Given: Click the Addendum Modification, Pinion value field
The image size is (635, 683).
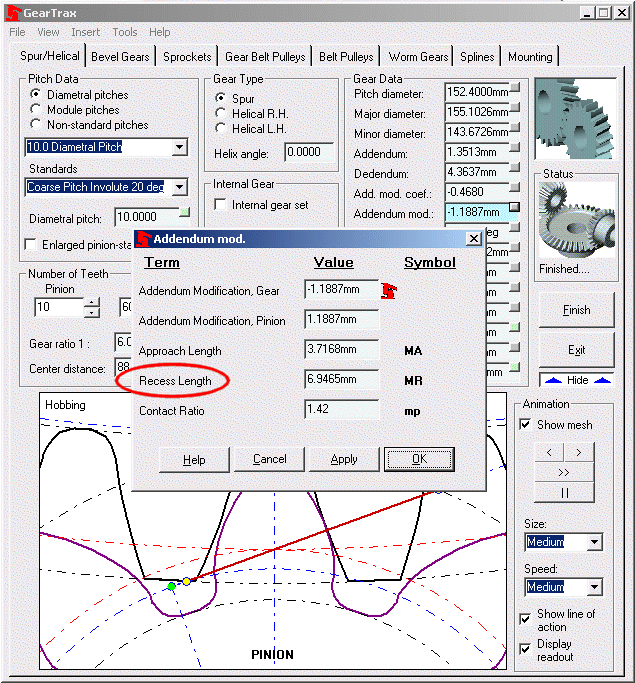Looking at the screenshot, I should 341,320.
